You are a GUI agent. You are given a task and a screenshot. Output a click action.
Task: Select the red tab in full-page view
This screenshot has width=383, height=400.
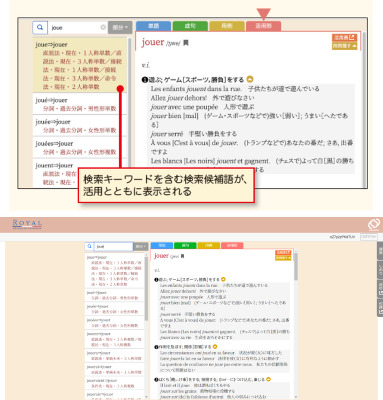[x=232, y=245]
